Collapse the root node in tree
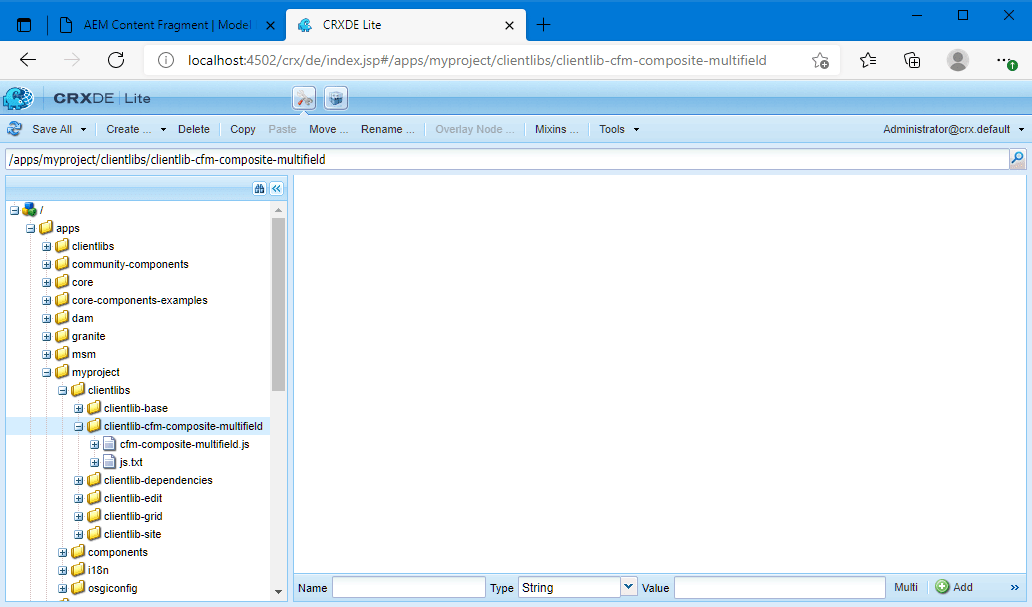1032x607 pixels. pyautogui.click(x=14, y=211)
